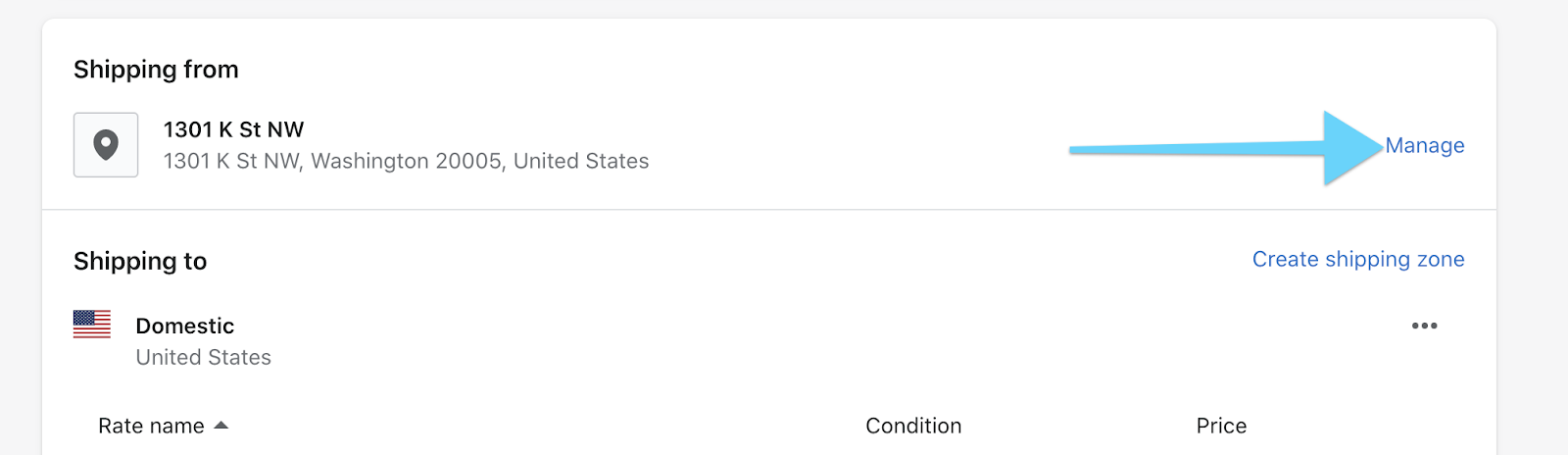This screenshot has width=1568, height=455.
Task: Click the Shipping from heading
Action: (x=156, y=70)
